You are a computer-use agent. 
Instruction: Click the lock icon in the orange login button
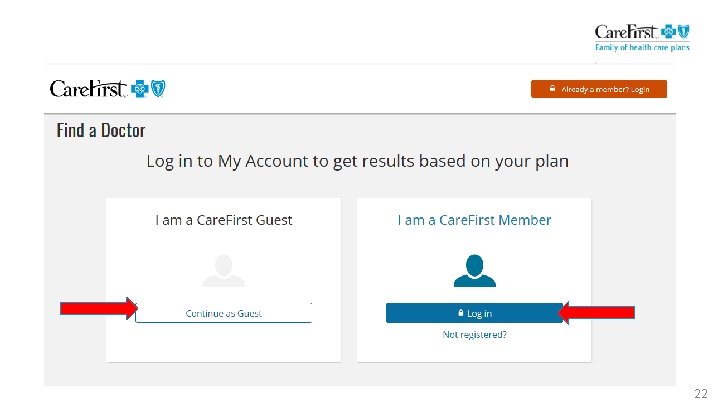[x=551, y=89]
